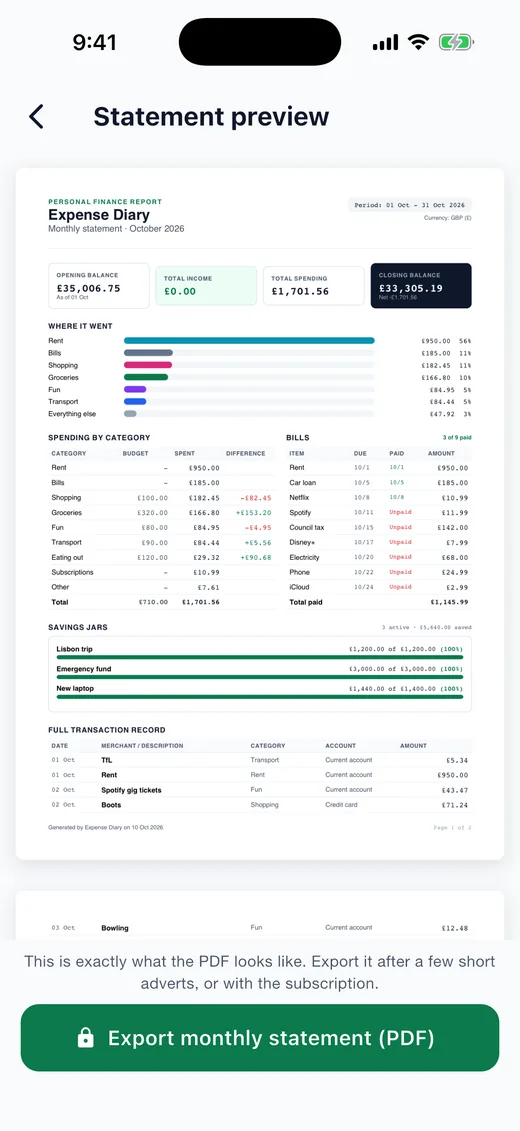Tap the FULL TRANSACTION RECORD heading
The width and height of the screenshot is (520, 1131).
tap(107, 730)
